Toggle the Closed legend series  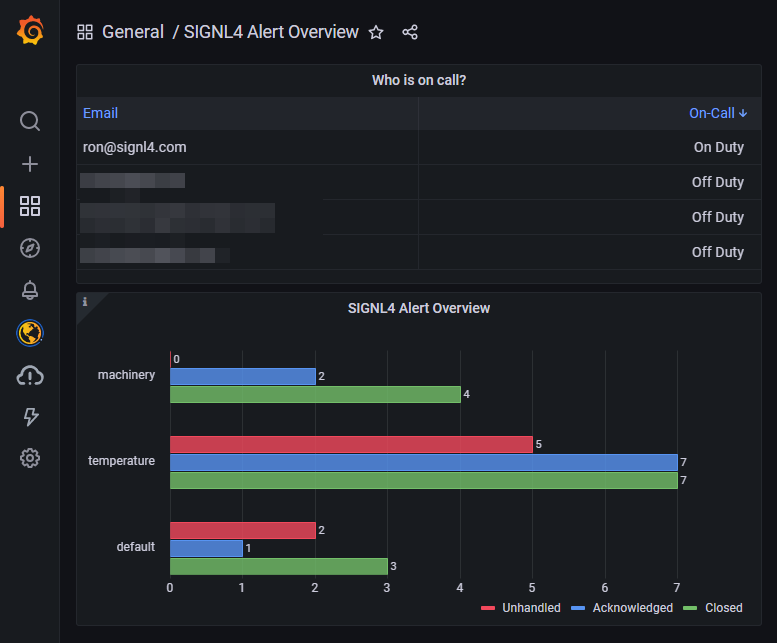click(x=713, y=608)
